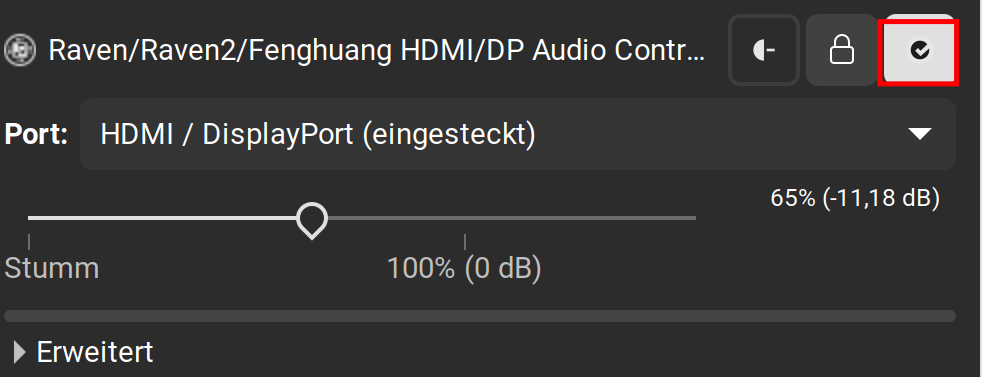Click the Stumm label under the slider

pos(52,269)
